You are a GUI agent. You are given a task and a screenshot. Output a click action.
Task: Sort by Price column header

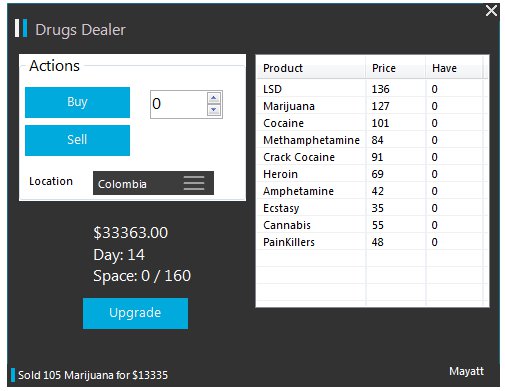pyautogui.click(x=396, y=68)
